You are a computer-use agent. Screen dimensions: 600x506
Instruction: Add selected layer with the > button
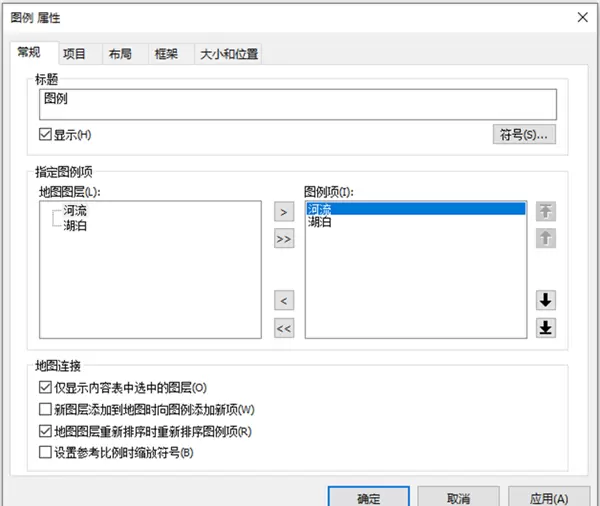click(x=284, y=211)
